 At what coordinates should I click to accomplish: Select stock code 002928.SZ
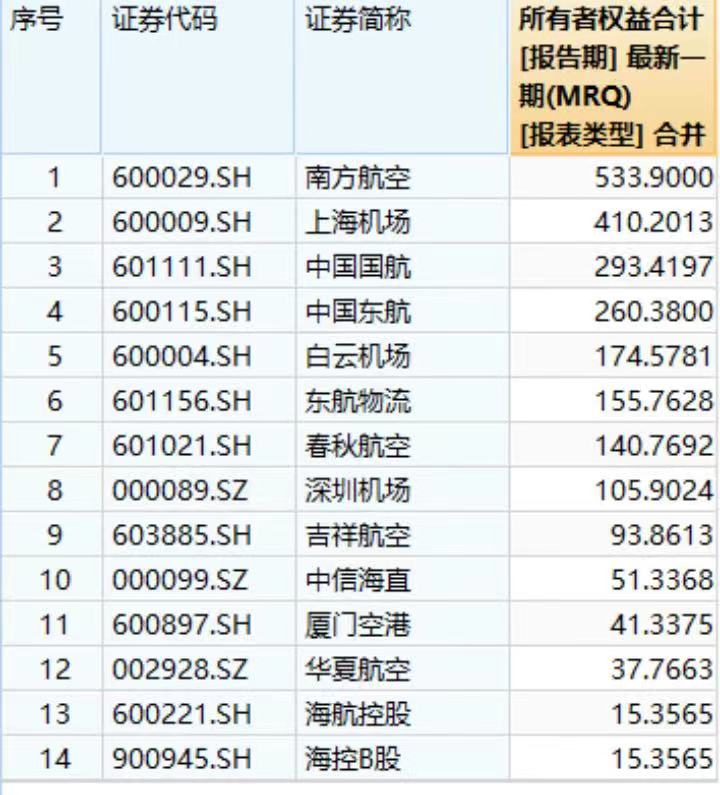(x=180, y=669)
